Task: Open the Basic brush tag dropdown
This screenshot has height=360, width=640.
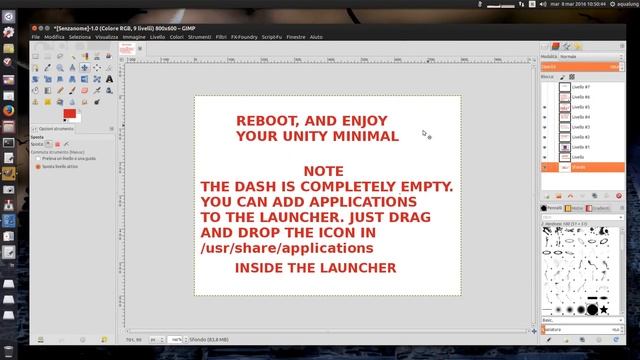Action: pos(582,320)
